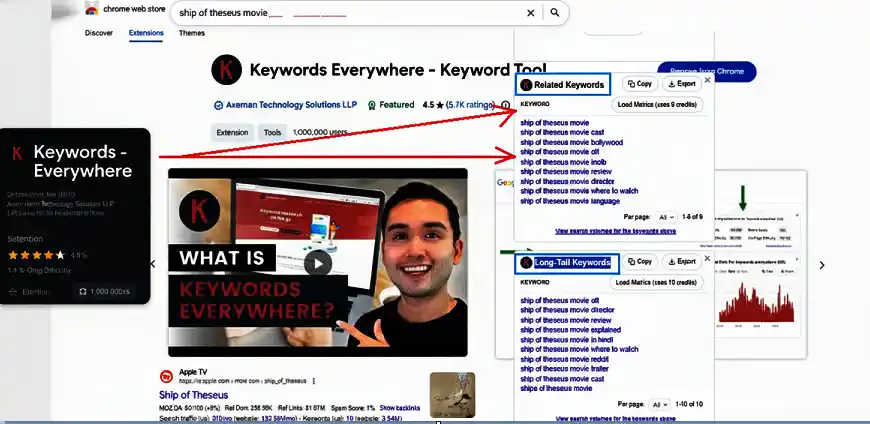Play the Keywords Everywhere video

pyautogui.click(x=317, y=263)
